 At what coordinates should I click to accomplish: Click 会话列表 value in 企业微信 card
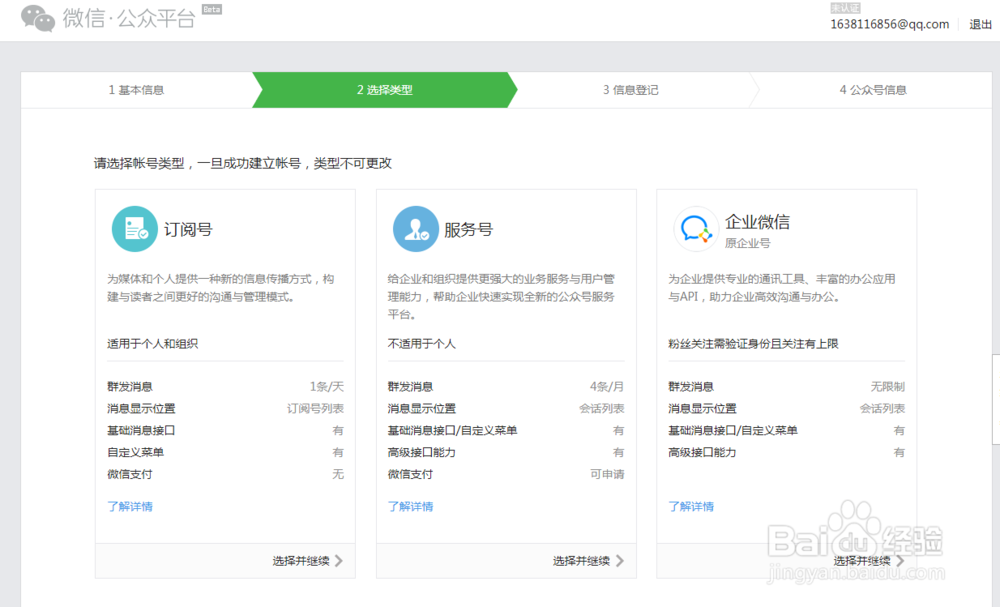pyautogui.click(x=882, y=408)
